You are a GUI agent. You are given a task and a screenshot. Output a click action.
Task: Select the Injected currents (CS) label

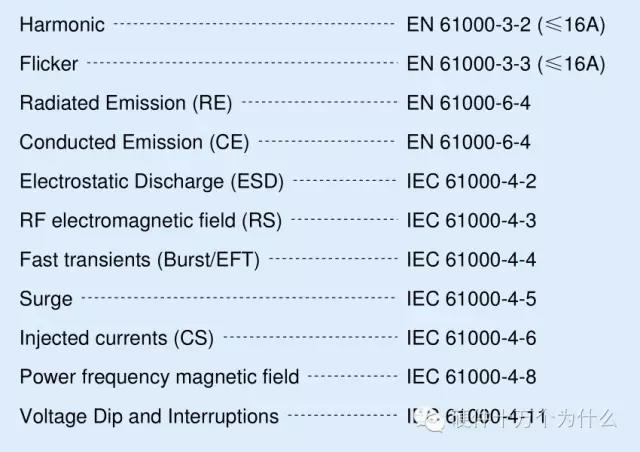coord(116,338)
